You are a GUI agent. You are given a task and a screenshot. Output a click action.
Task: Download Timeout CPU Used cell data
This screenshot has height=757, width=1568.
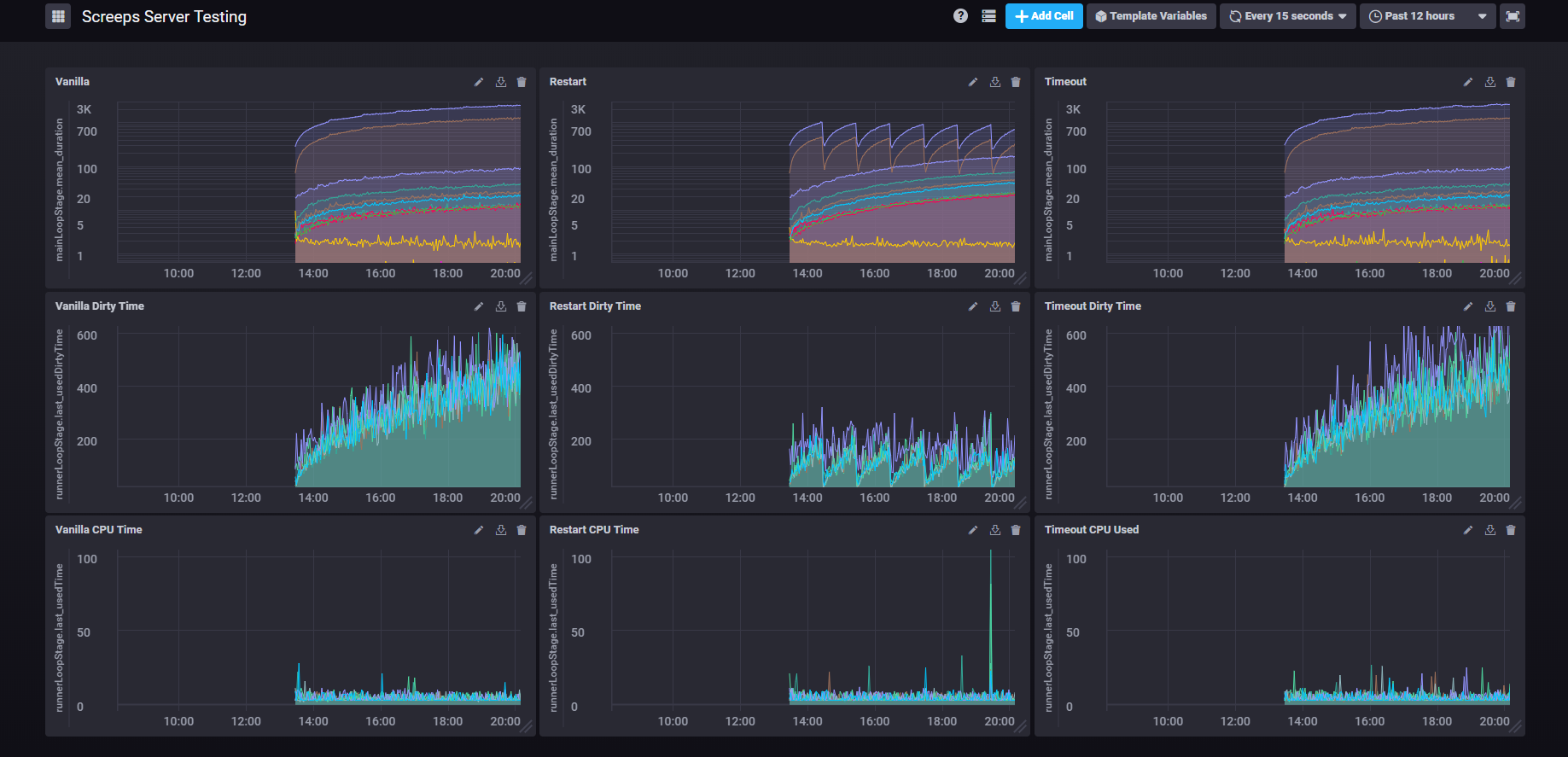1490,530
